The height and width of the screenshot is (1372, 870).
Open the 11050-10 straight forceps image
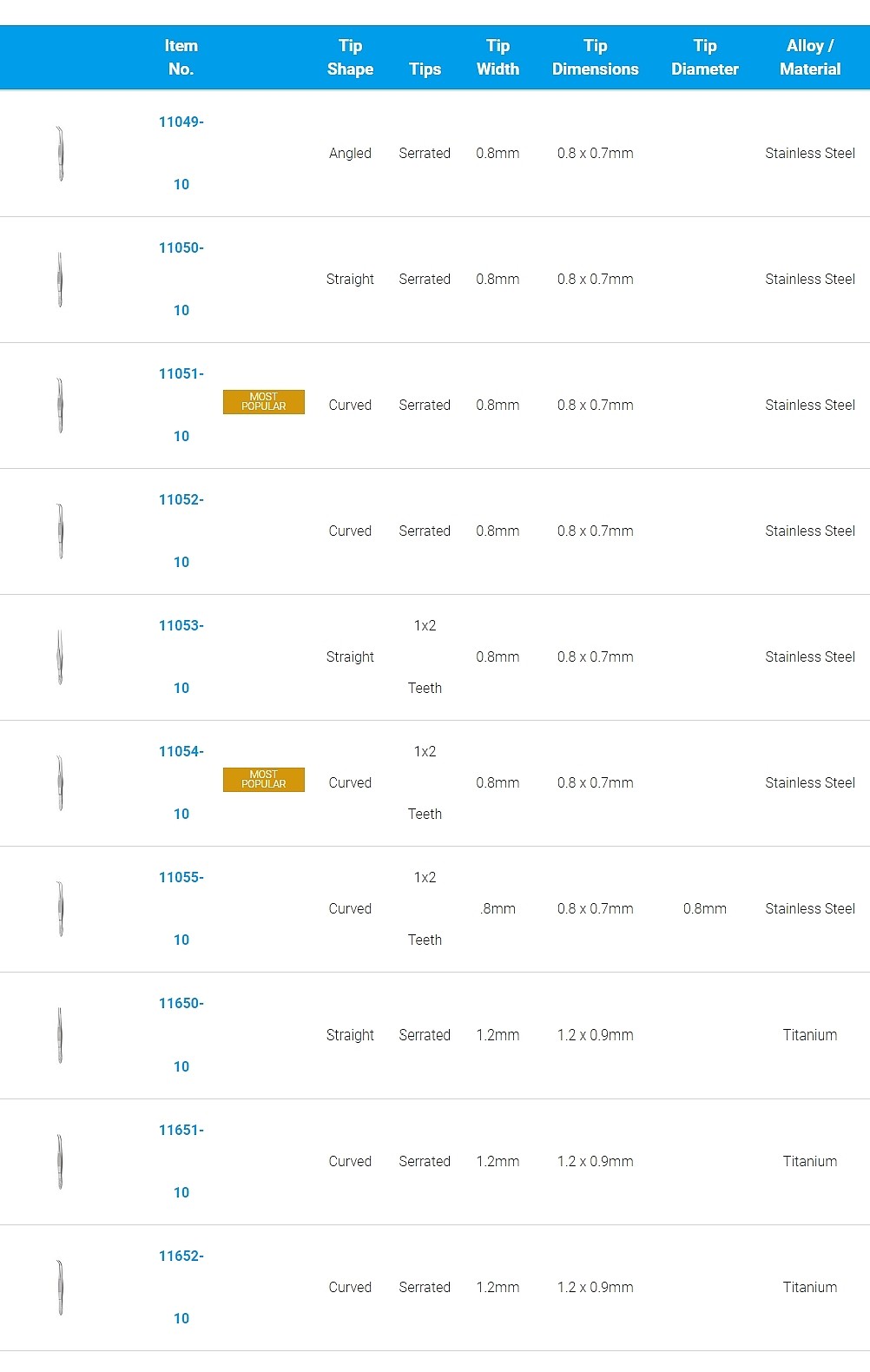tap(60, 280)
